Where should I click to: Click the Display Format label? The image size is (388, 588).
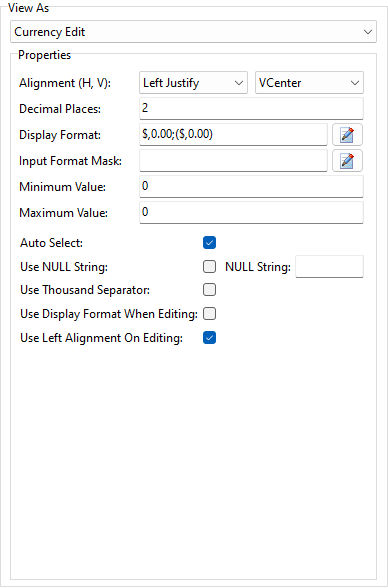[60, 135]
